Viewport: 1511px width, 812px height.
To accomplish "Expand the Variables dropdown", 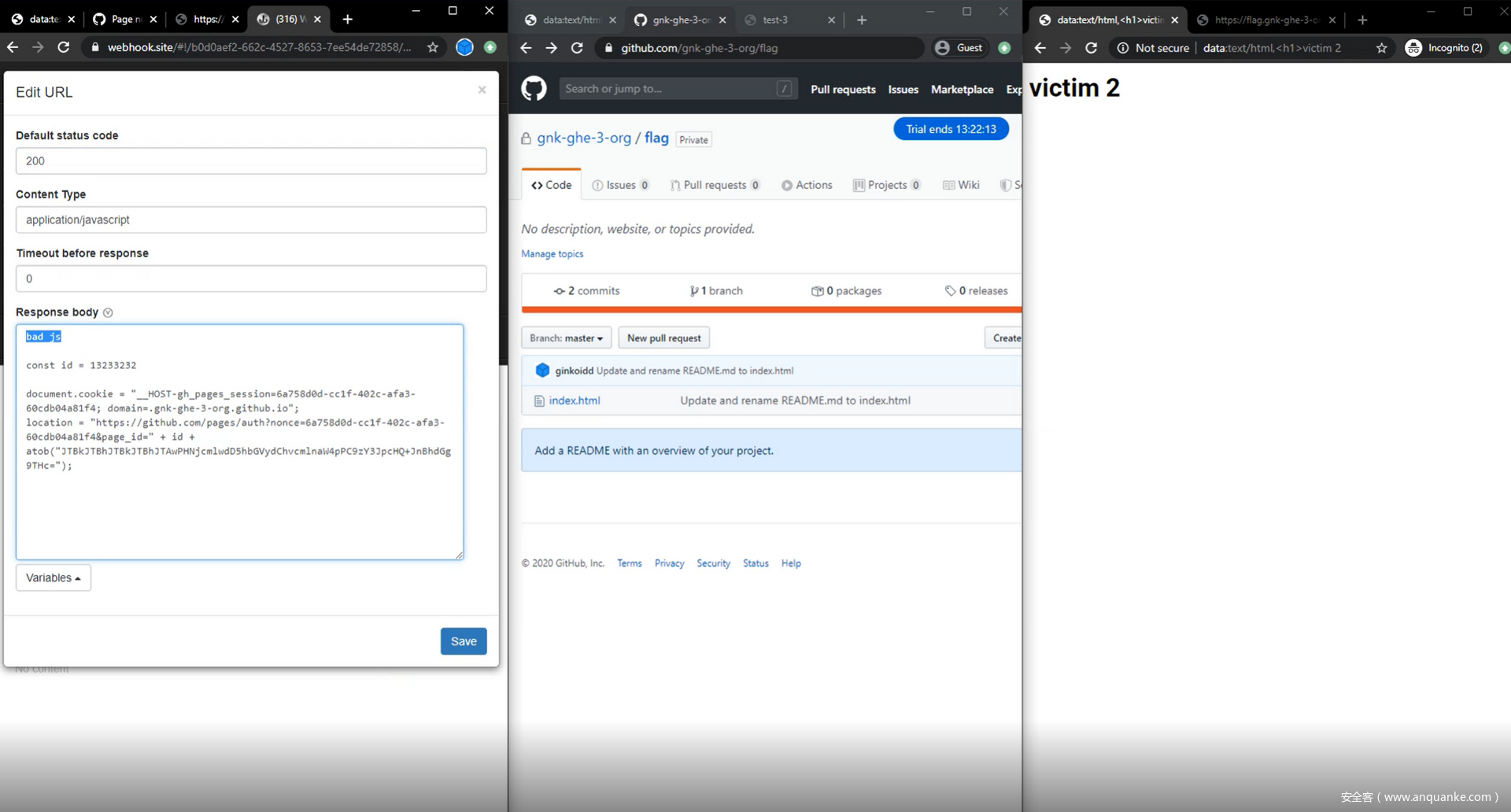I will click(x=54, y=578).
